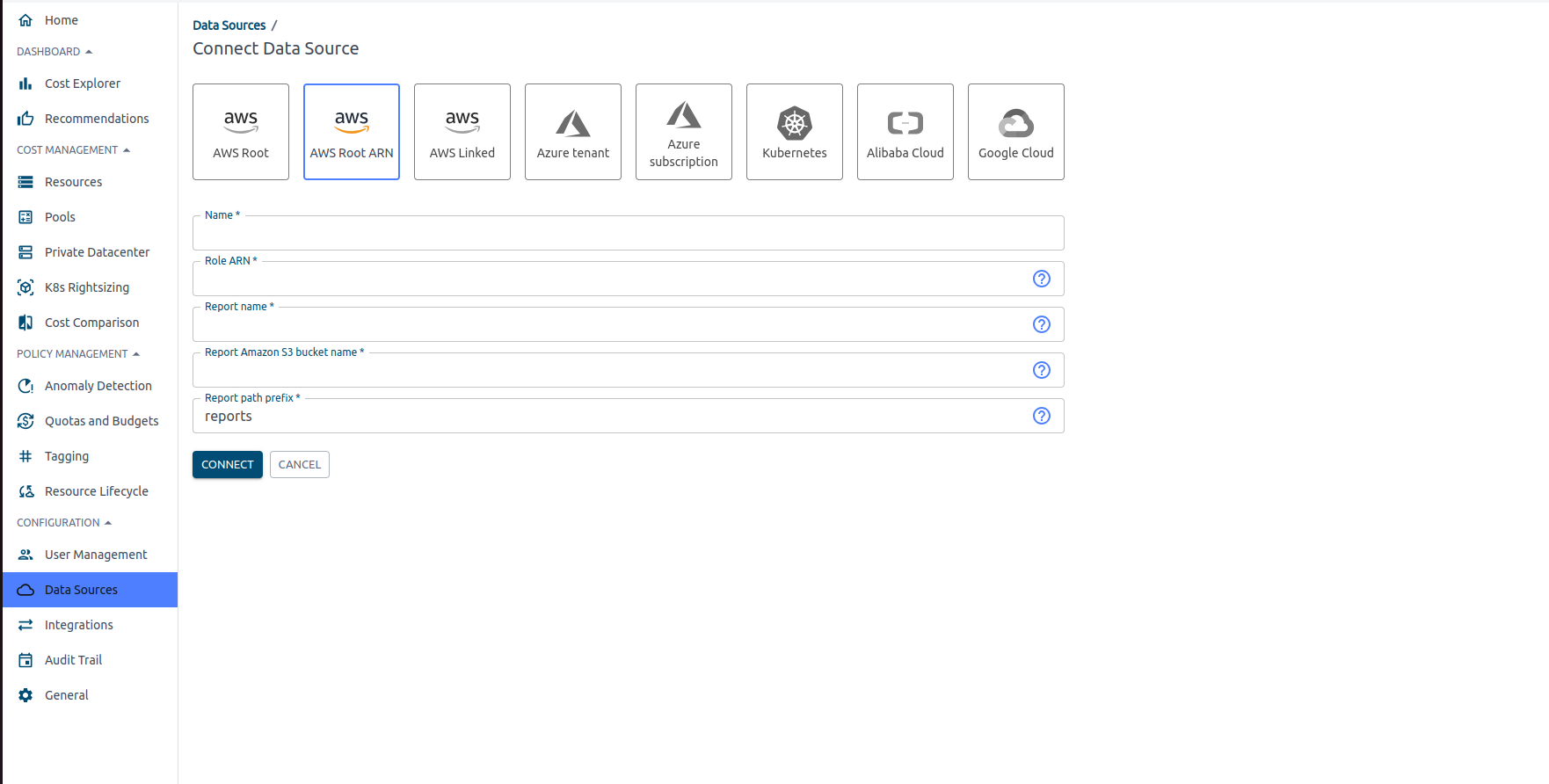This screenshot has width=1549, height=784.
Task: Click the Audit Trail calendar icon
Action: click(25, 660)
